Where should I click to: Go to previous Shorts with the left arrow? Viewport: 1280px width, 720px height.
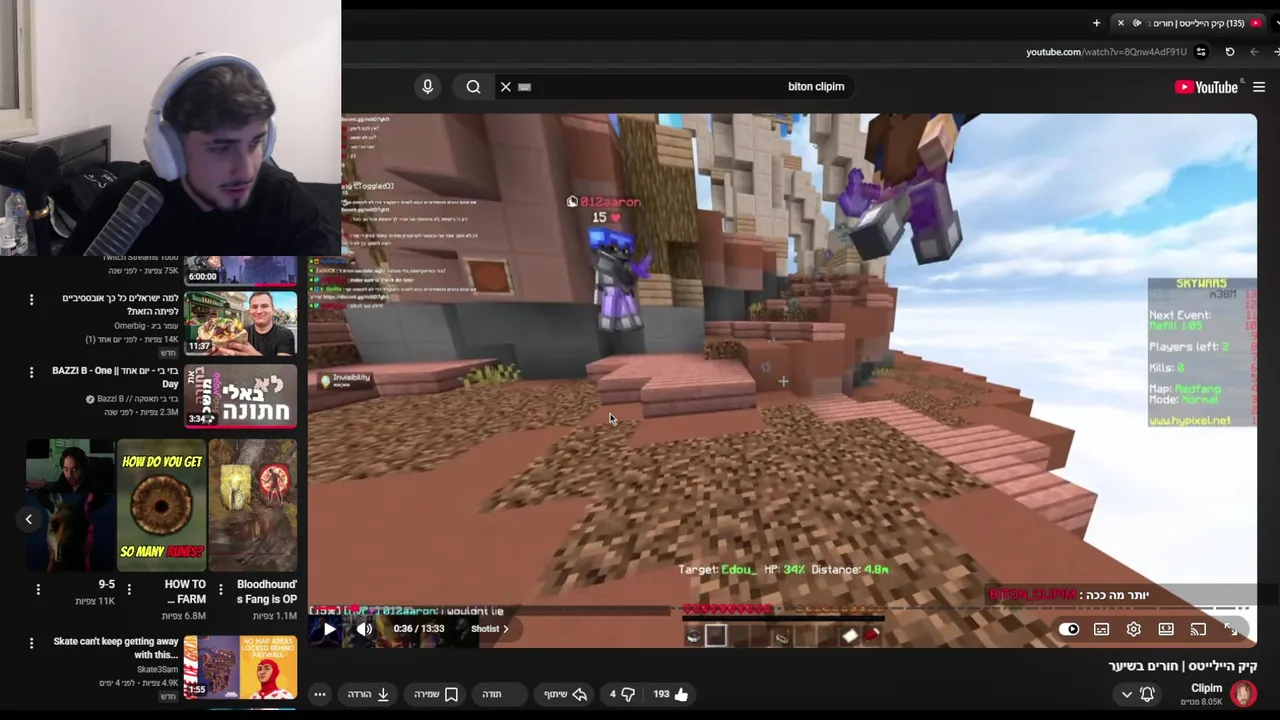tap(28, 519)
